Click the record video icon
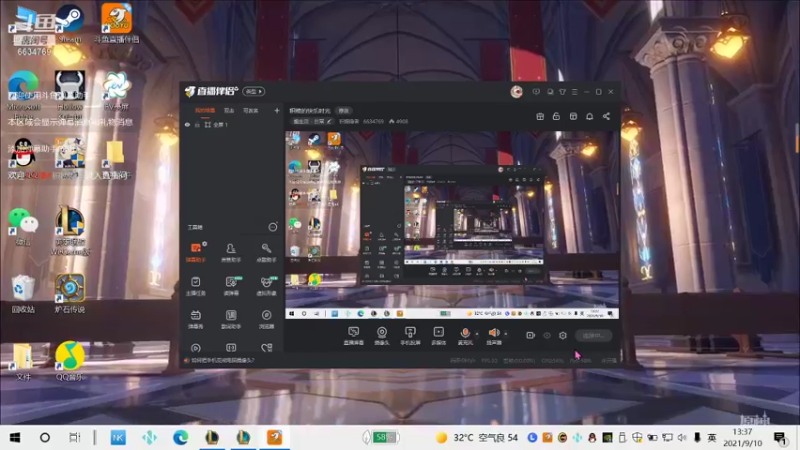This screenshot has height=450, width=800. 530,335
